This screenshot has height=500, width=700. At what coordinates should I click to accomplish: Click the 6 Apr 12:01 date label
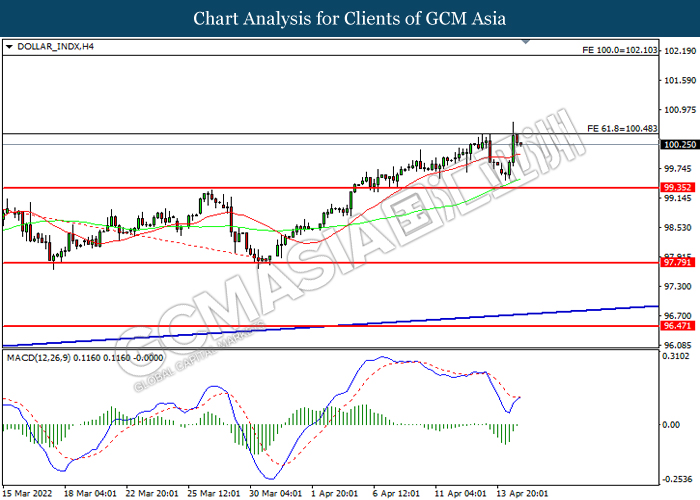point(395,492)
